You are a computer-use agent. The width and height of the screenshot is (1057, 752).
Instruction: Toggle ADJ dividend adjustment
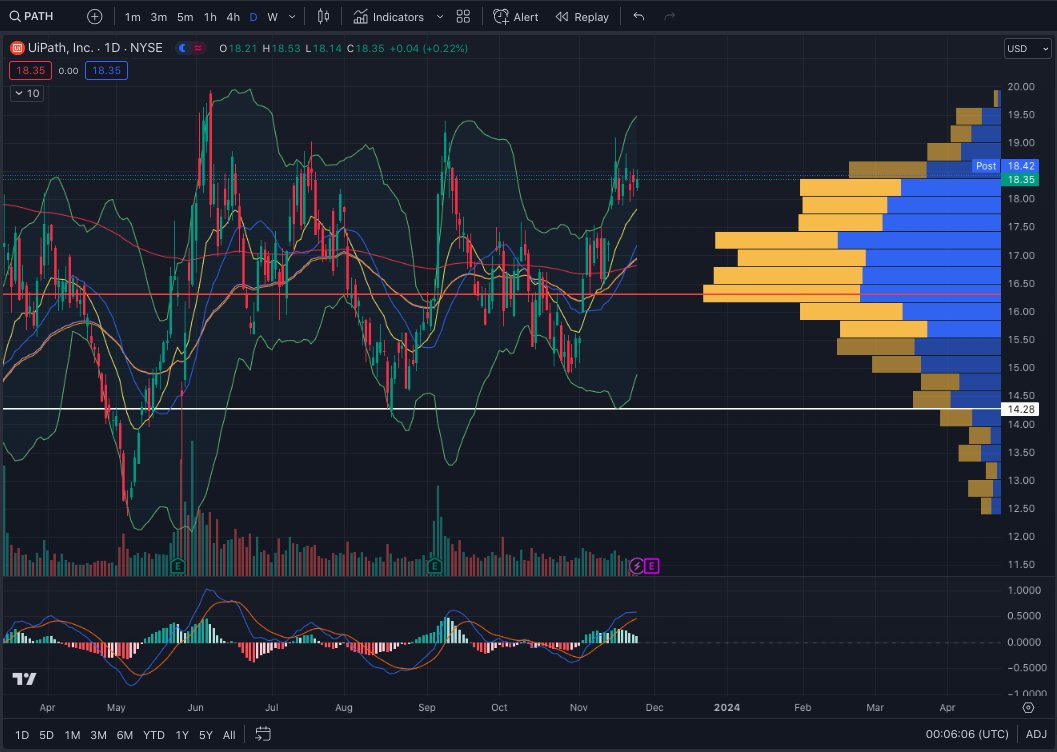coord(1036,734)
